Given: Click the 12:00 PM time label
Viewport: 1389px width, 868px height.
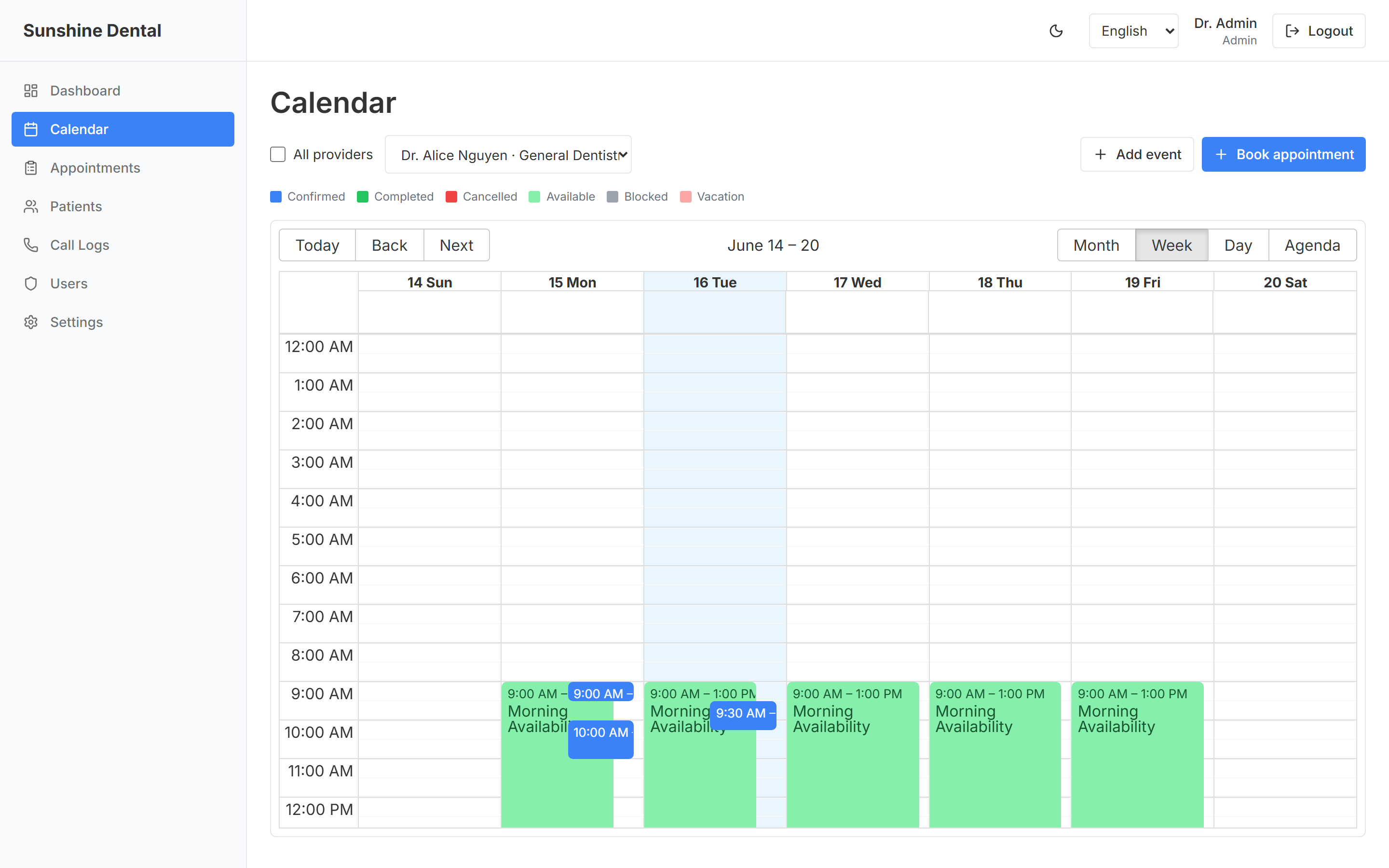Looking at the screenshot, I should (319, 810).
